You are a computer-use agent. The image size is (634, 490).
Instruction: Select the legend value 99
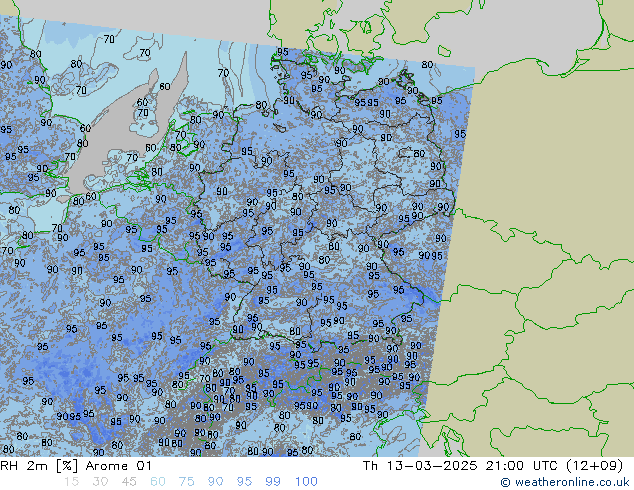click(273, 482)
